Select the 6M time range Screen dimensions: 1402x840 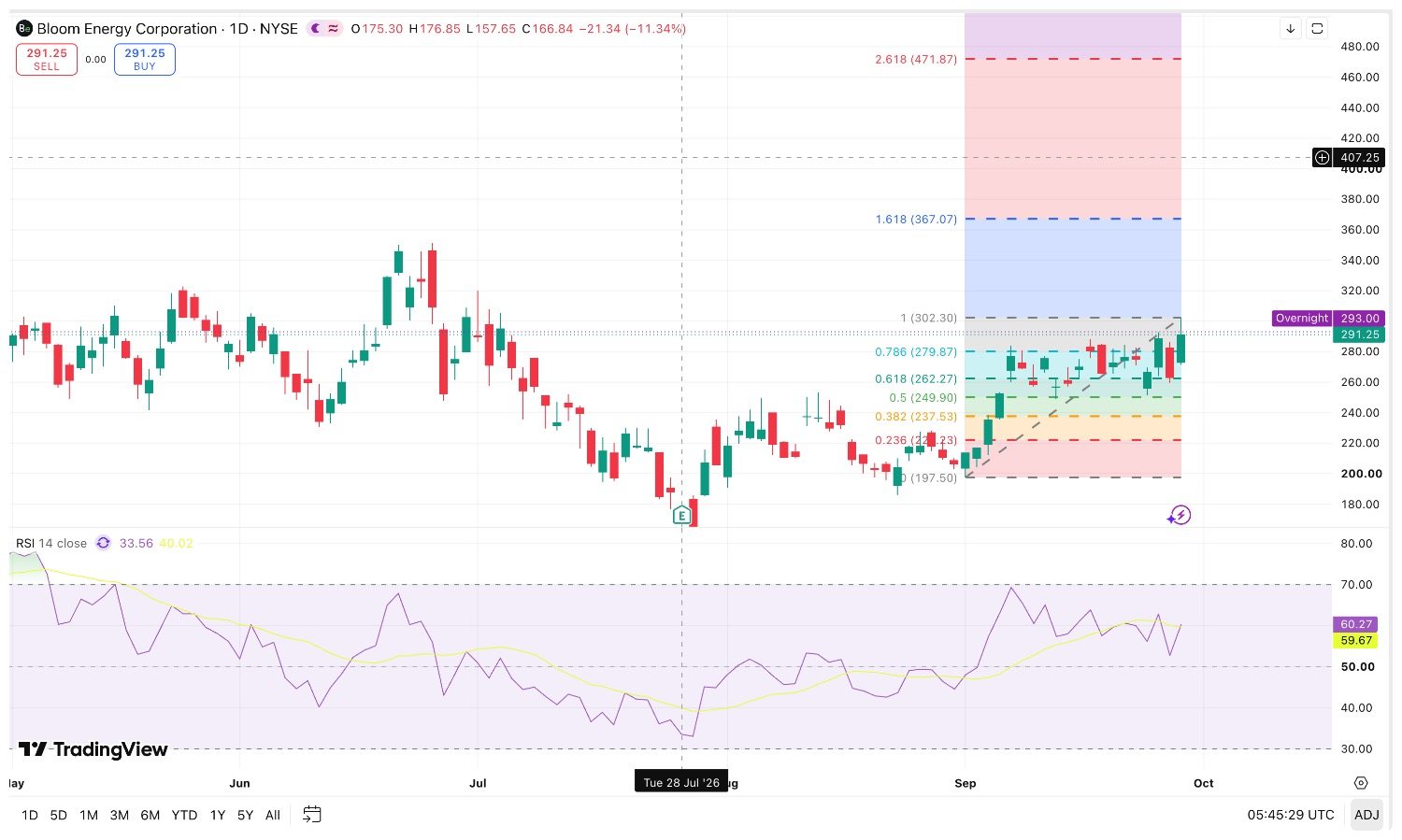[150, 815]
